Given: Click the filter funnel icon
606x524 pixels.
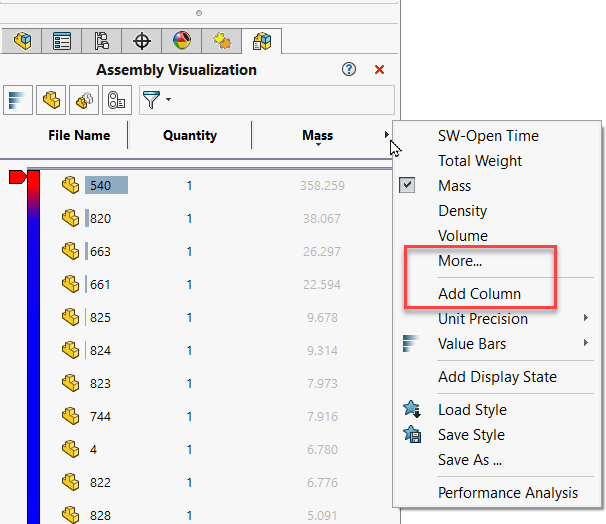Looking at the screenshot, I should click(151, 100).
